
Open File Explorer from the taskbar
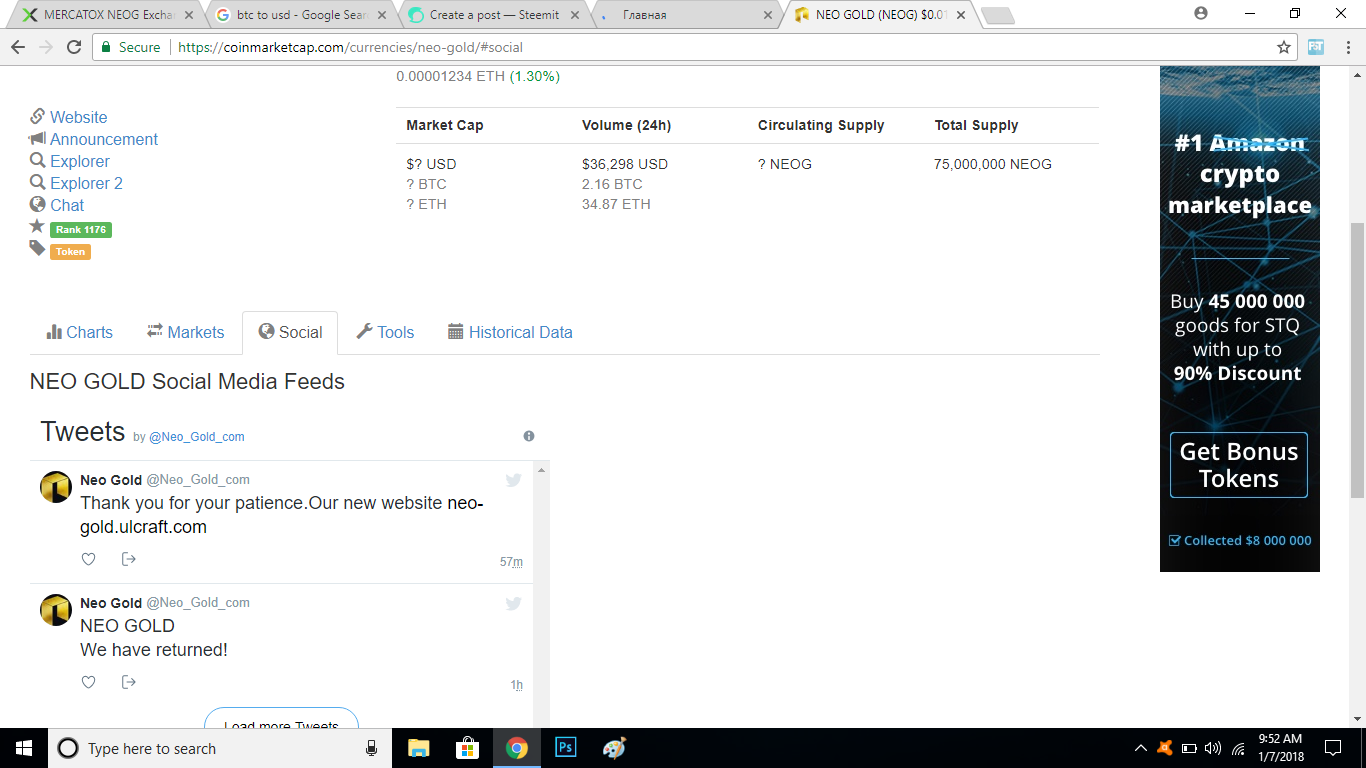[x=418, y=748]
